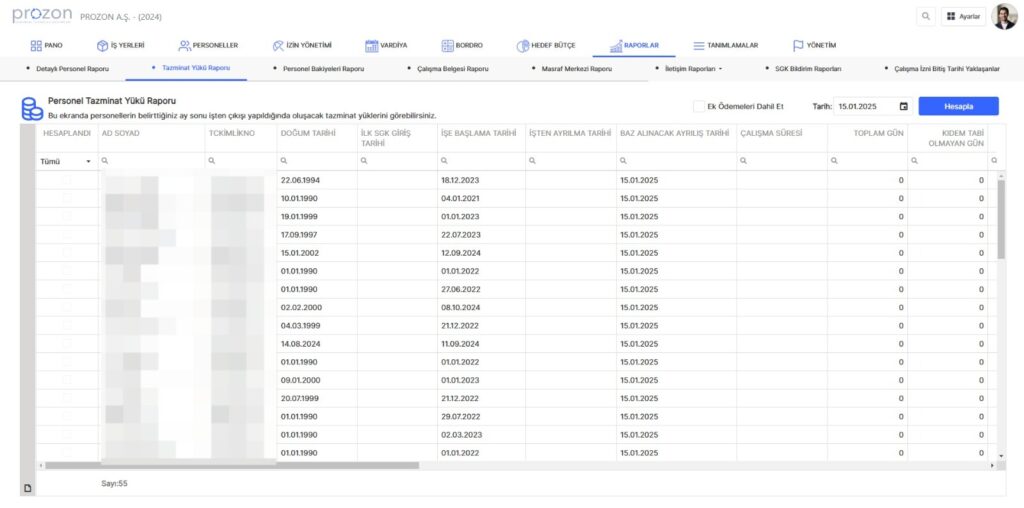
Task: Open the Ayarlar settings menu
Action: coord(963,17)
